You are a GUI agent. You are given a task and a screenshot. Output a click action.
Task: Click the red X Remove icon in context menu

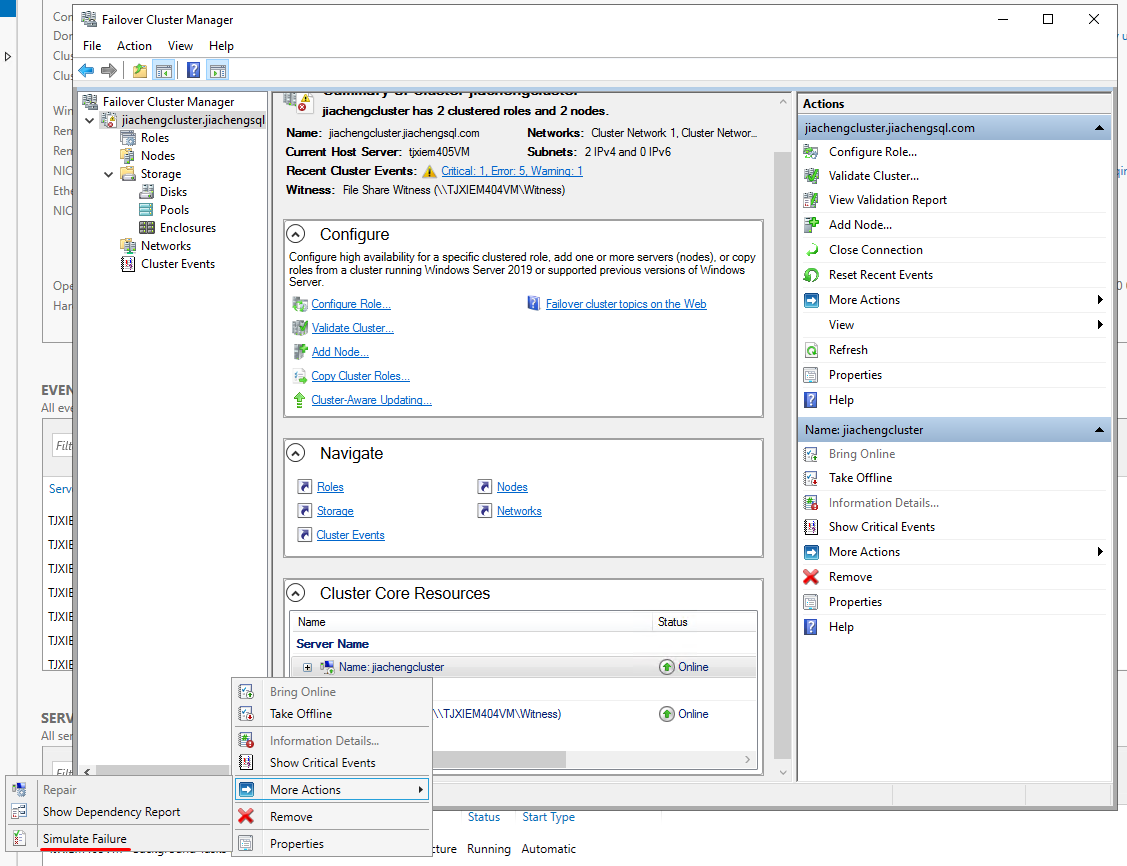[x=246, y=817]
